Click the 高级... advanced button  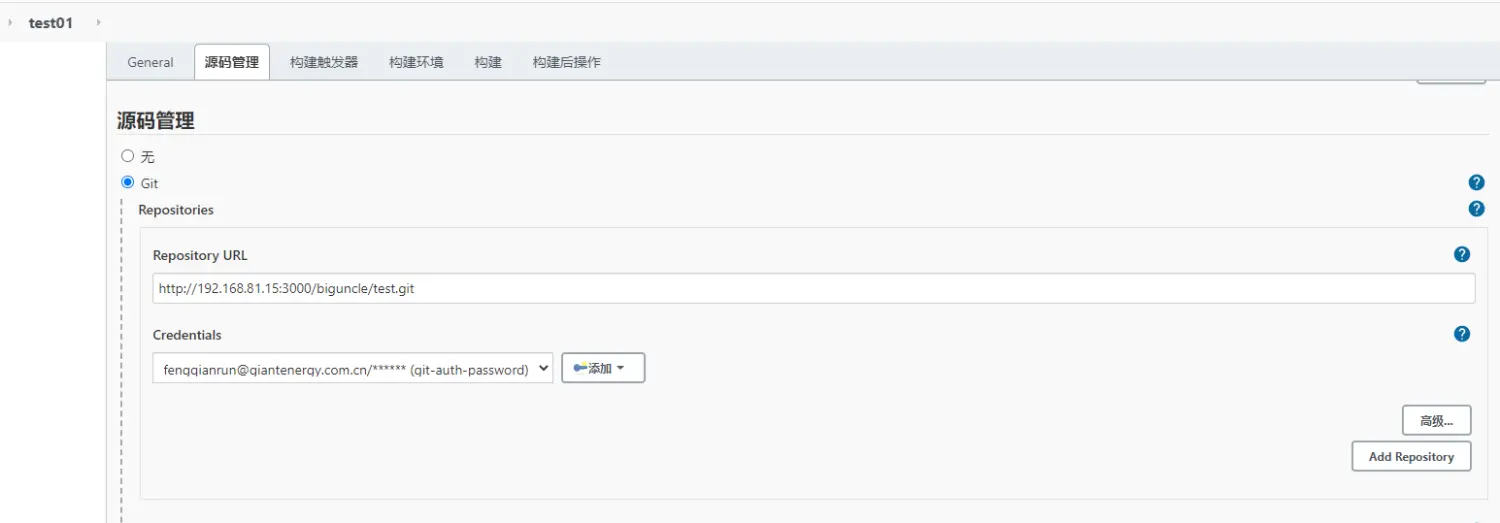(x=1436, y=421)
